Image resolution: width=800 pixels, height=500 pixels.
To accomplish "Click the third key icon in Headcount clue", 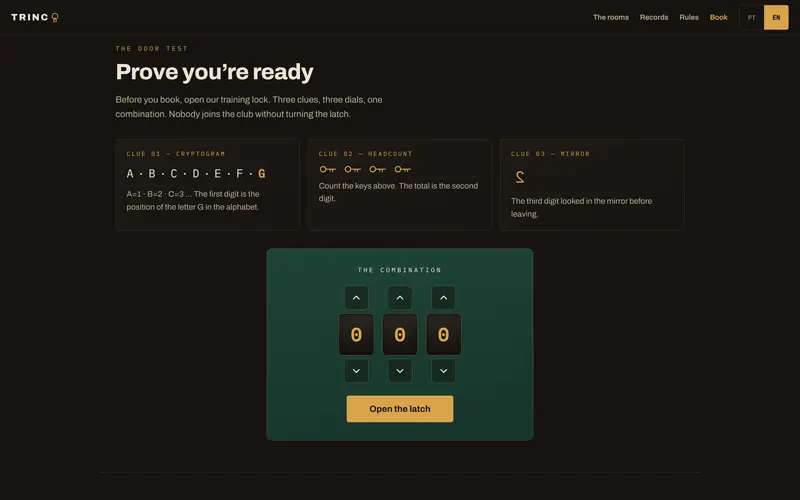I will (x=378, y=169).
